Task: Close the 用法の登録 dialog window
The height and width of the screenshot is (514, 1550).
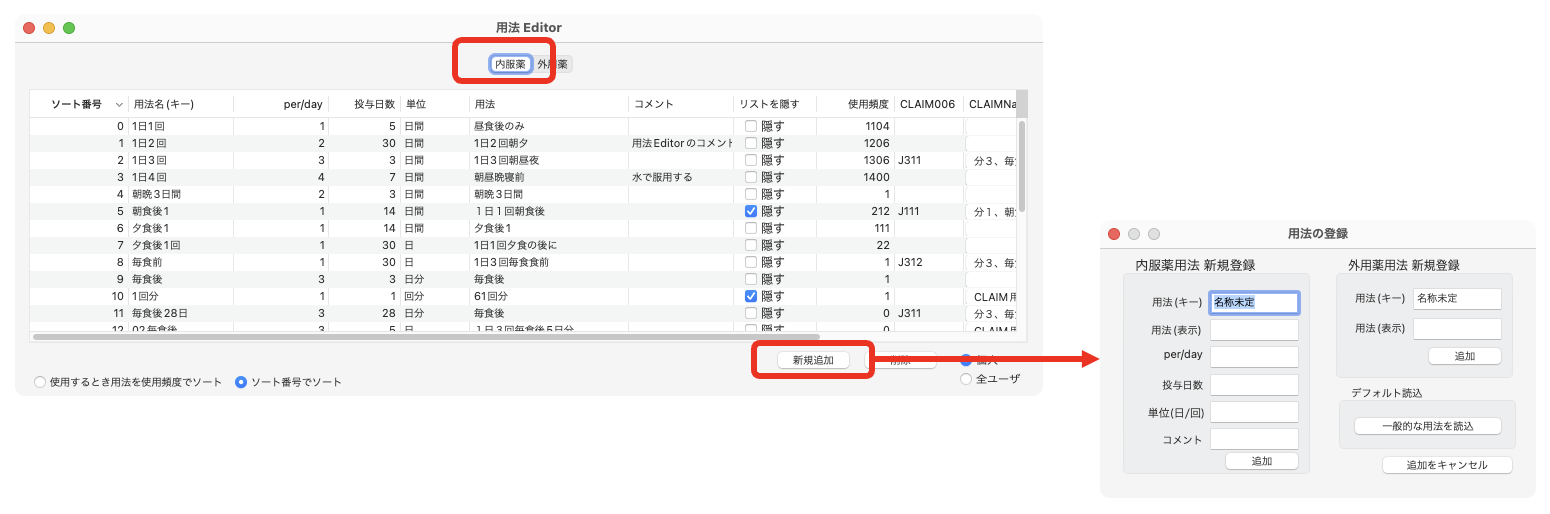Action: [1114, 234]
